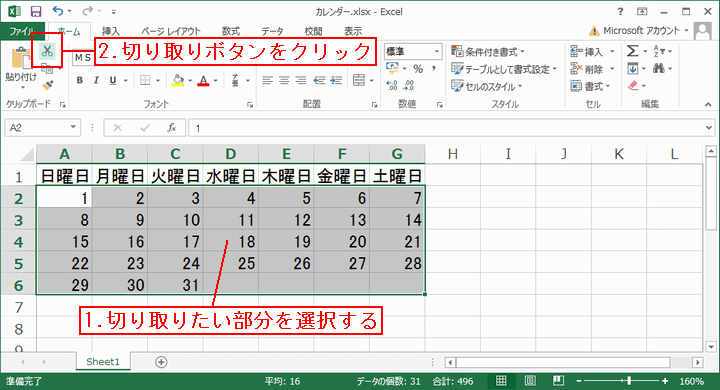Open the fill color dropdown arrow
The image size is (720, 390).
pos(190,81)
